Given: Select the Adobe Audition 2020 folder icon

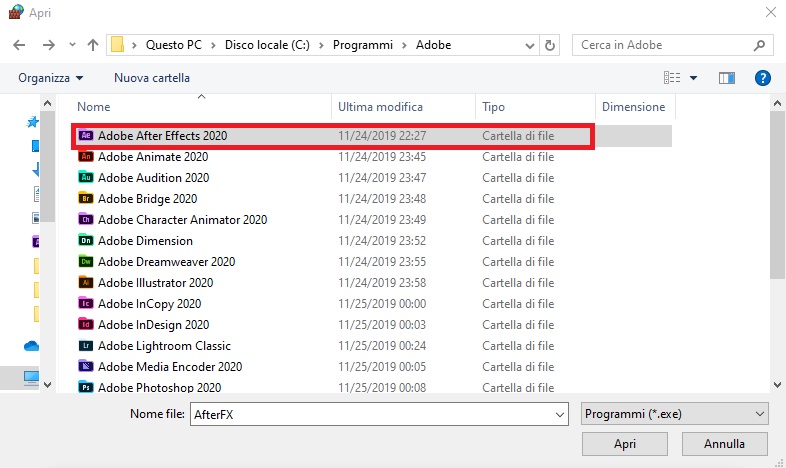Looking at the screenshot, I should click(x=86, y=177).
